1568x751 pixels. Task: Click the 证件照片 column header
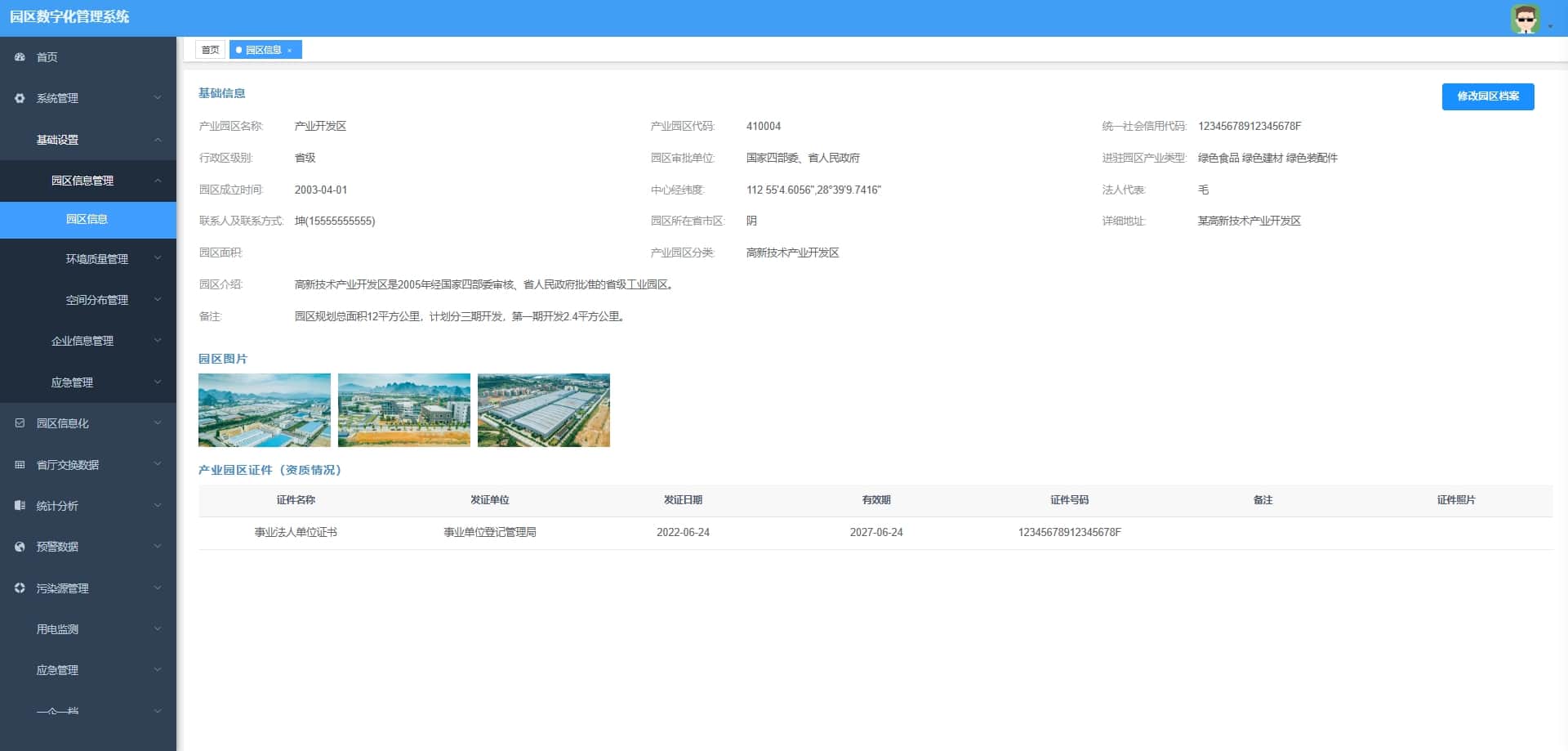pyautogui.click(x=1456, y=500)
